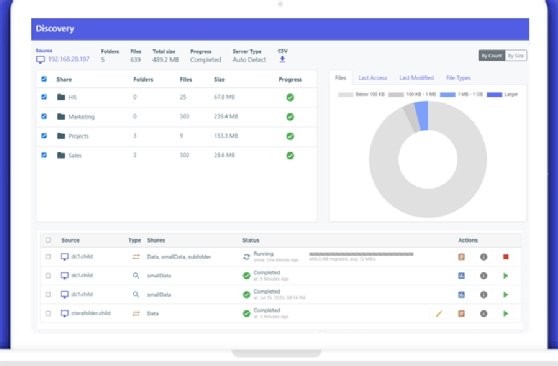Switch chart to By Count
Image resolution: width=558 pixels, height=366 pixels.
(x=492, y=56)
